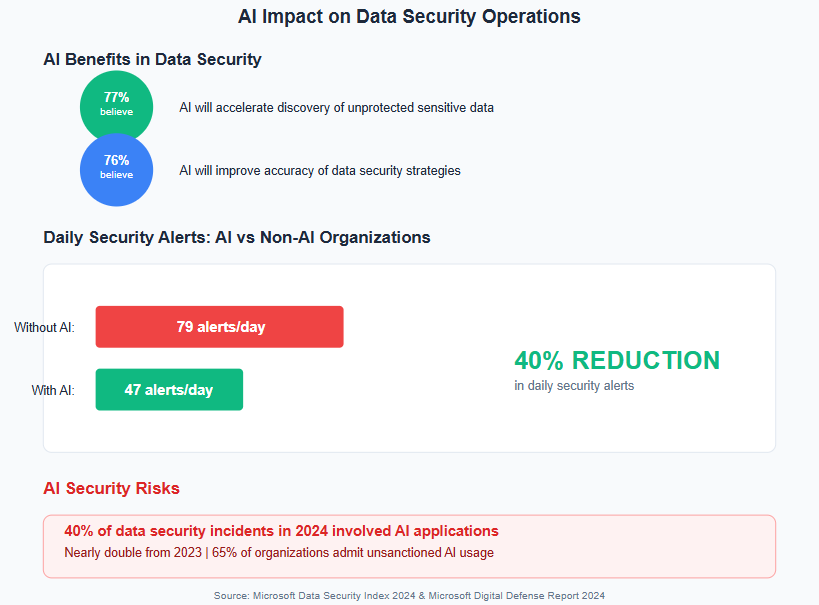Click the AI Impact on Data Security Operations title

click(409, 16)
